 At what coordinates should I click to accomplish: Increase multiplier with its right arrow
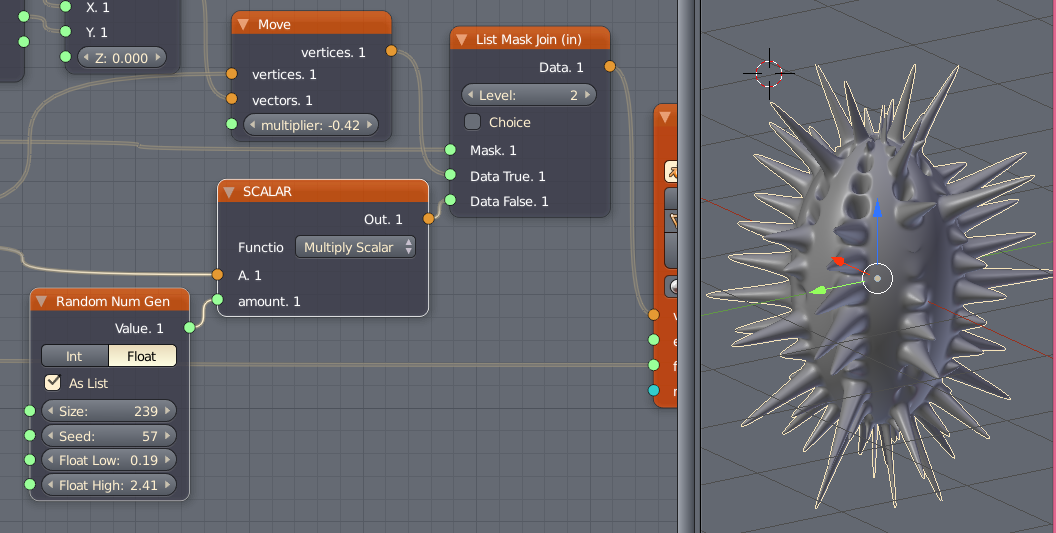[x=369, y=125]
